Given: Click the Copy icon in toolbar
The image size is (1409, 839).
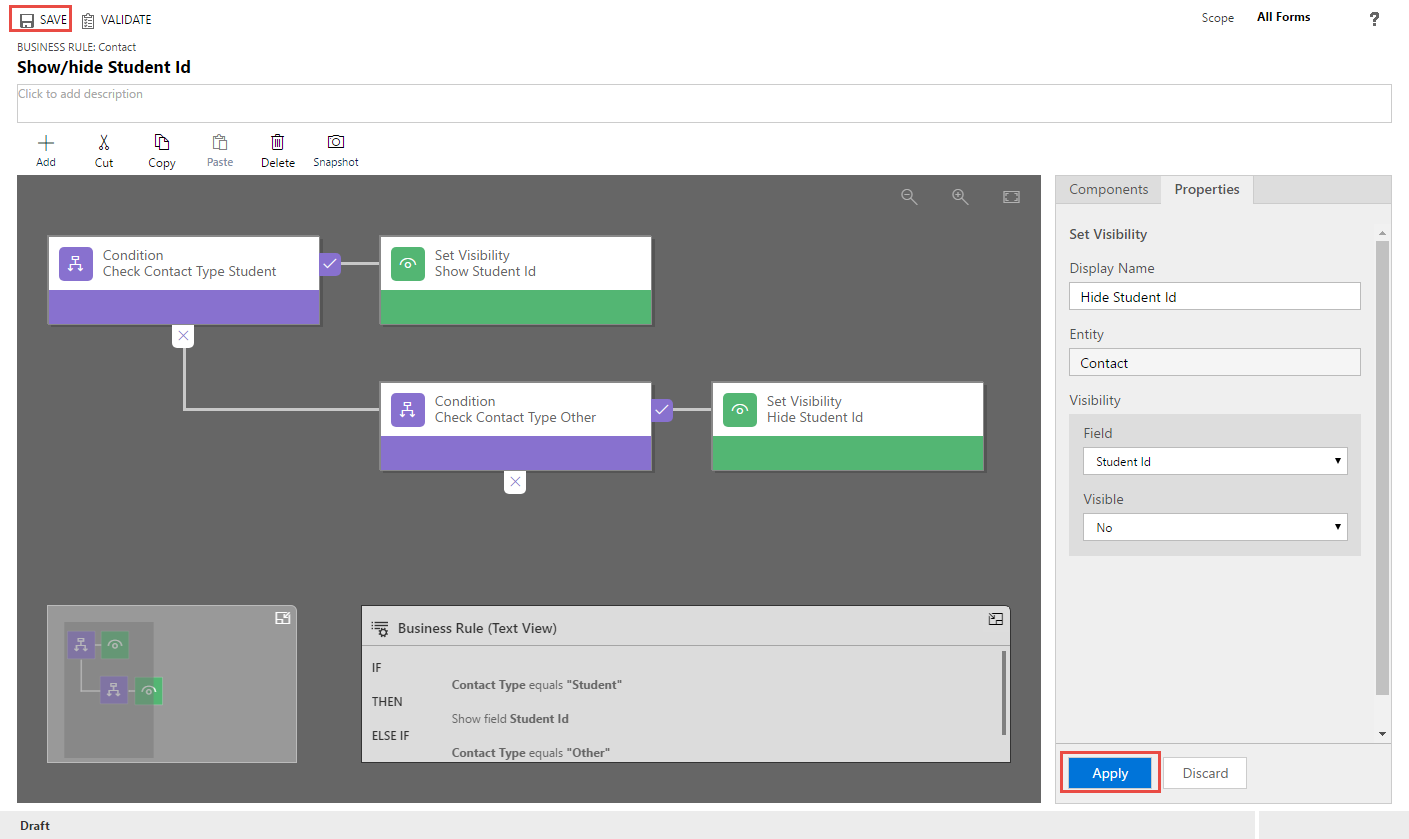Looking at the screenshot, I should pos(162,142).
